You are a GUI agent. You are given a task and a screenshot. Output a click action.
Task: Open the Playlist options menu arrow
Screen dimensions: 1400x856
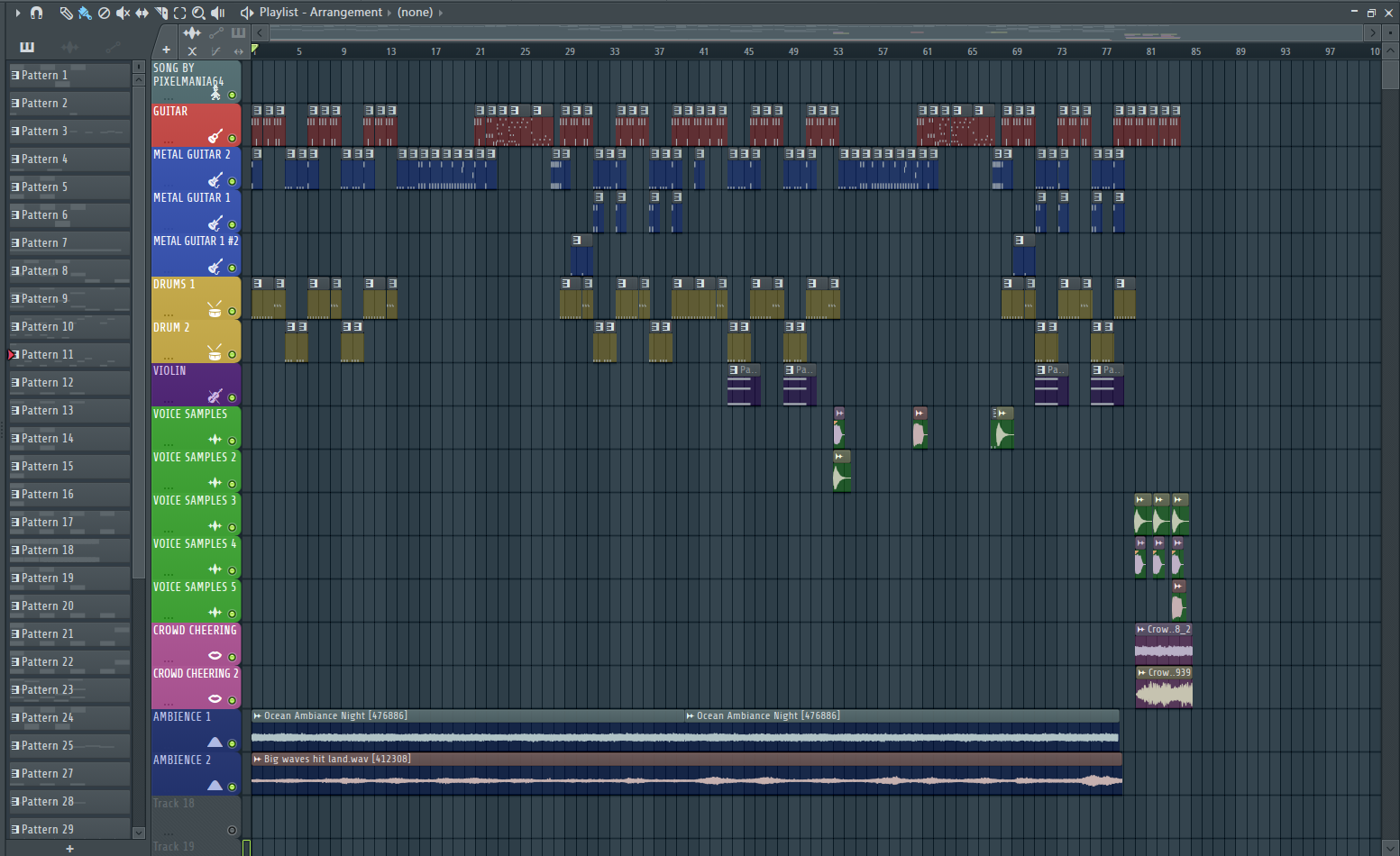[x=17, y=13]
